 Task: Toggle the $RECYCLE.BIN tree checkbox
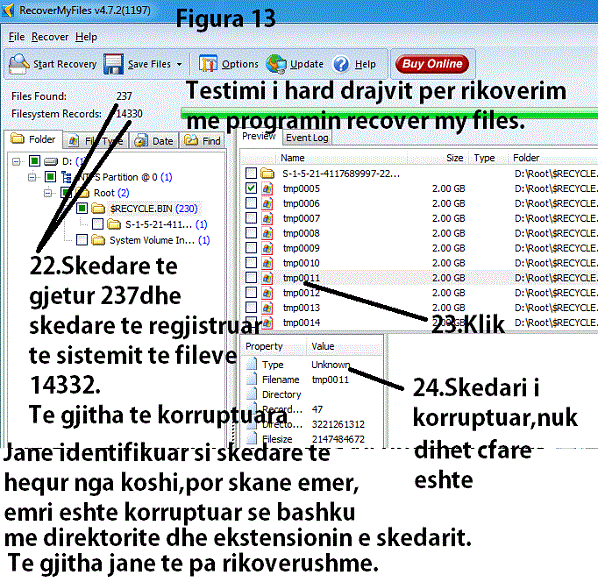[x=82, y=208]
